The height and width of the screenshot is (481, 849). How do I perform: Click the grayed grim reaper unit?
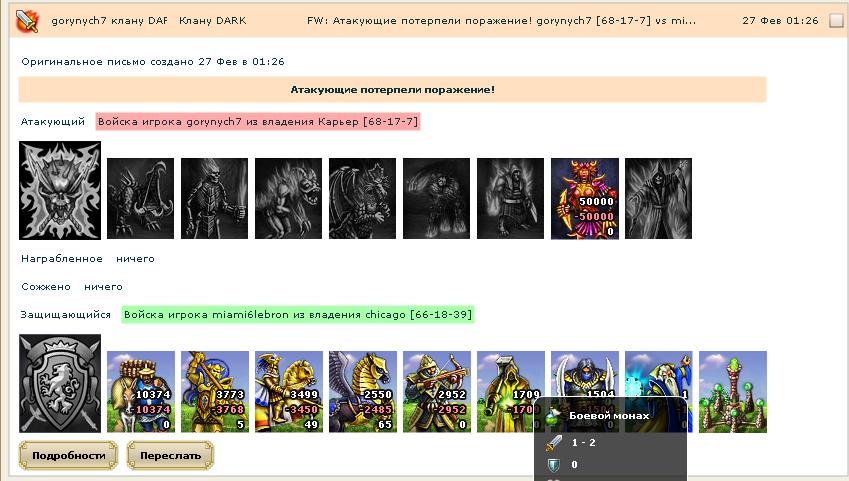pyautogui.click(x=658, y=198)
